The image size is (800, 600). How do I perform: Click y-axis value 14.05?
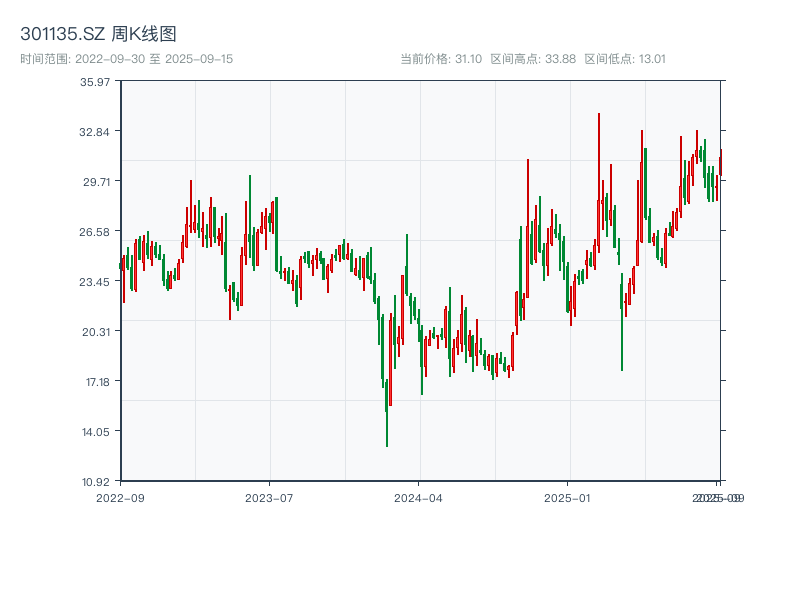tap(96, 432)
